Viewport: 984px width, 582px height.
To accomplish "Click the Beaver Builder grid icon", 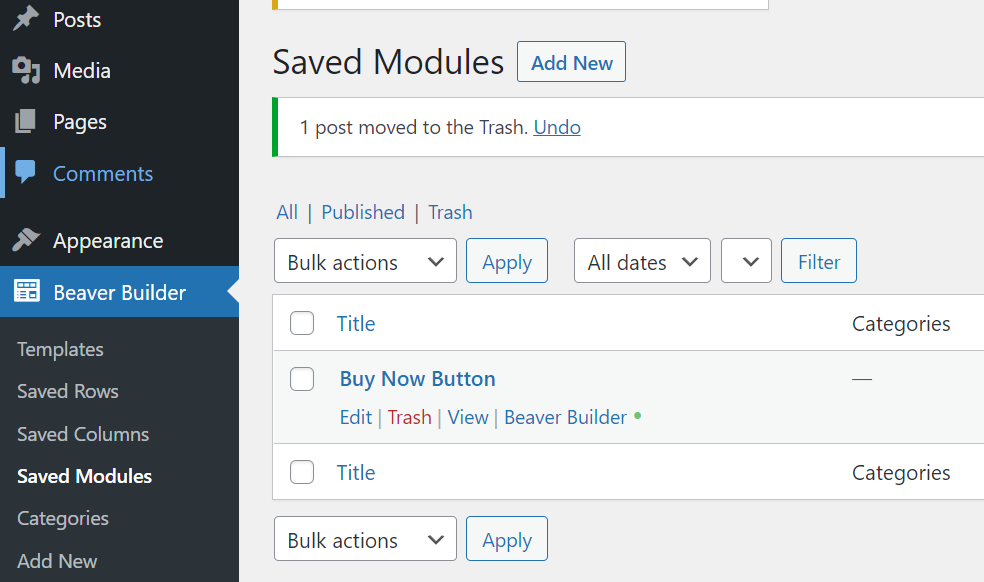I will 28,292.
